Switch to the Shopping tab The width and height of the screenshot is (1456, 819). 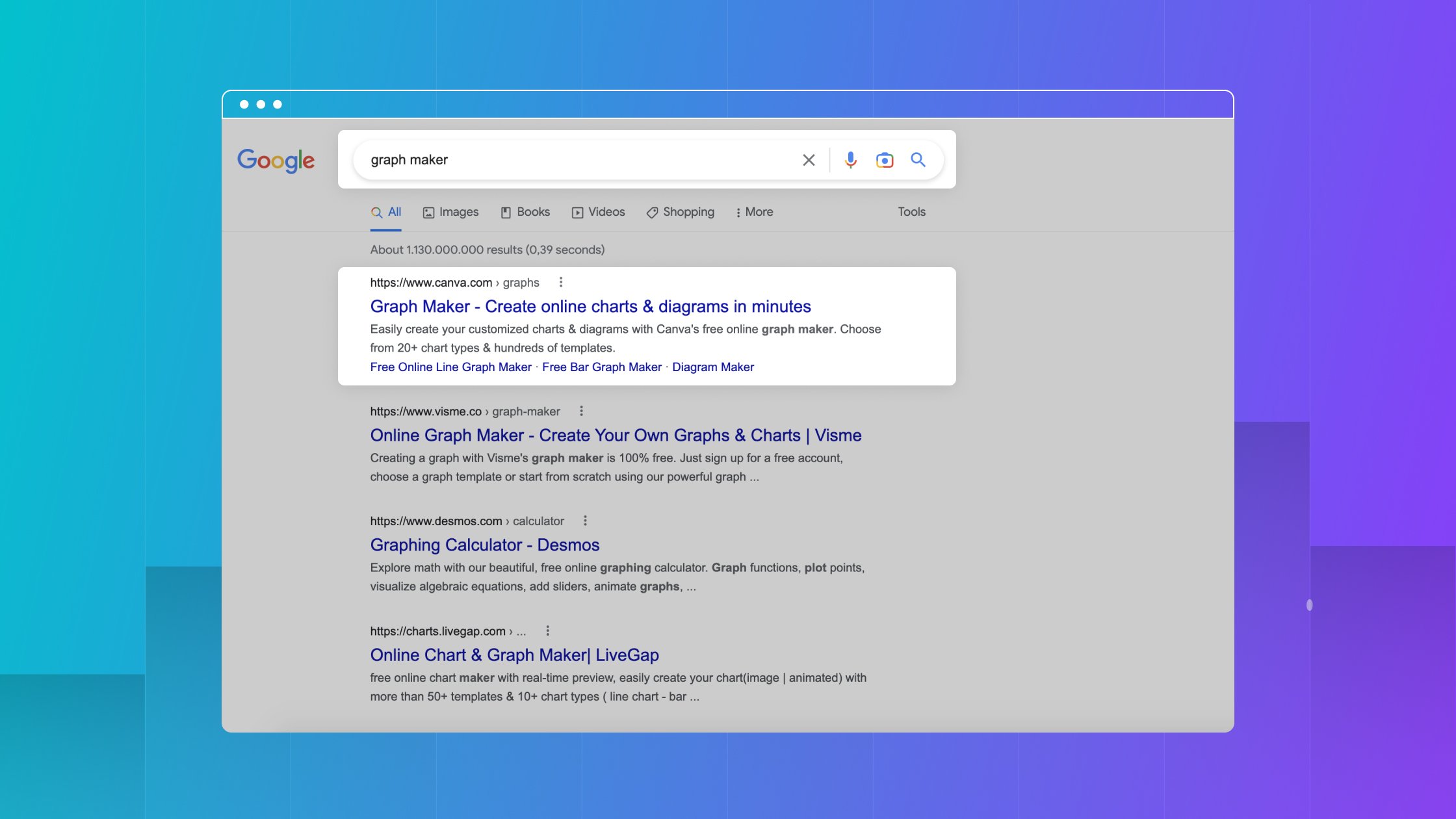tap(680, 212)
